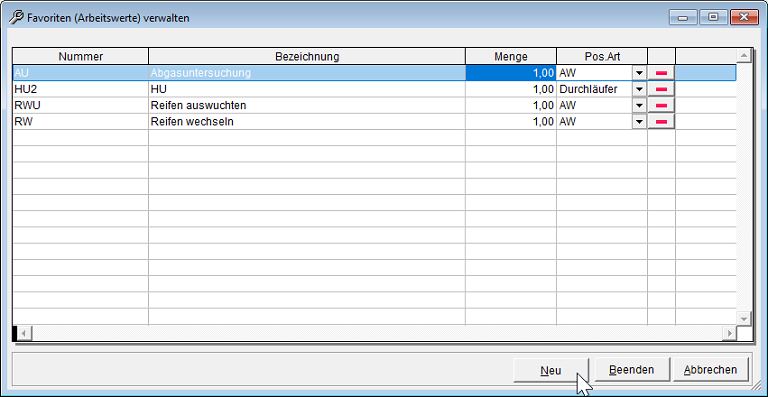Click the horizontal scrollbar right arrow
768x397 pixels.
click(x=730, y=333)
